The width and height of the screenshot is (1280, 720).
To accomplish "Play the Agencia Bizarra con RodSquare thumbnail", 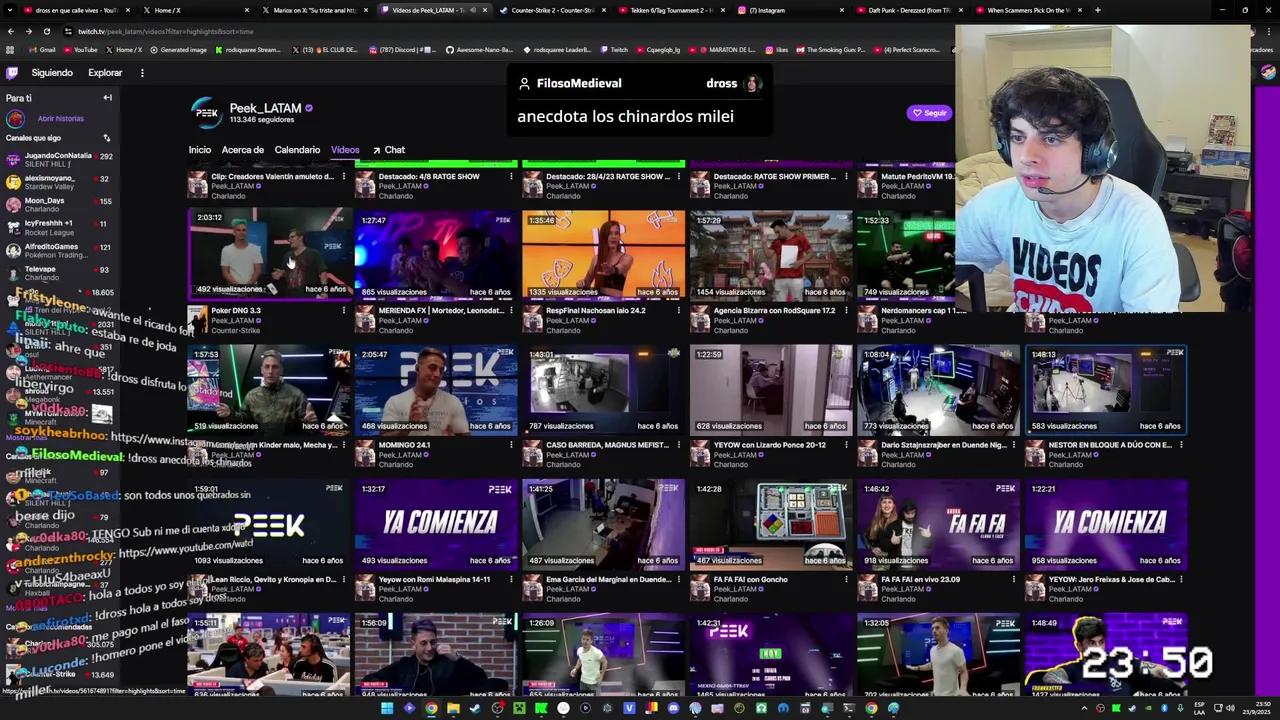I will point(770,255).
